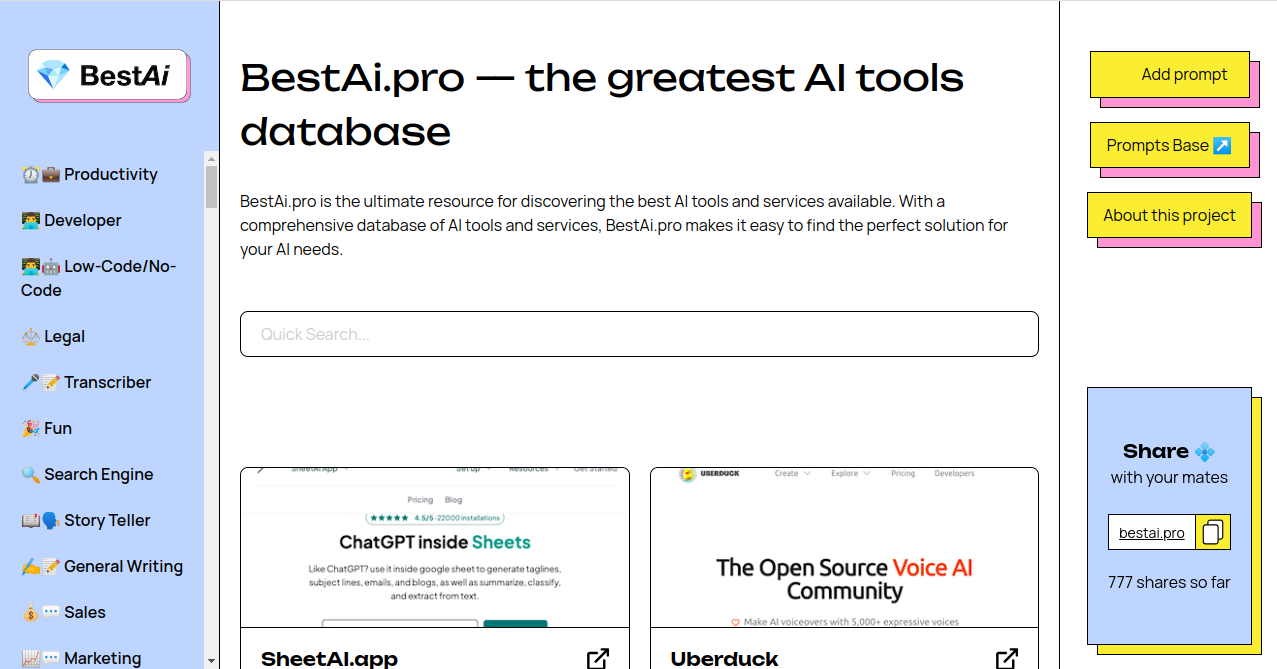This screenshot has width=1277, height=669.
Task: Click the 'with your mates' text
Action: (x=1169, y=477)
